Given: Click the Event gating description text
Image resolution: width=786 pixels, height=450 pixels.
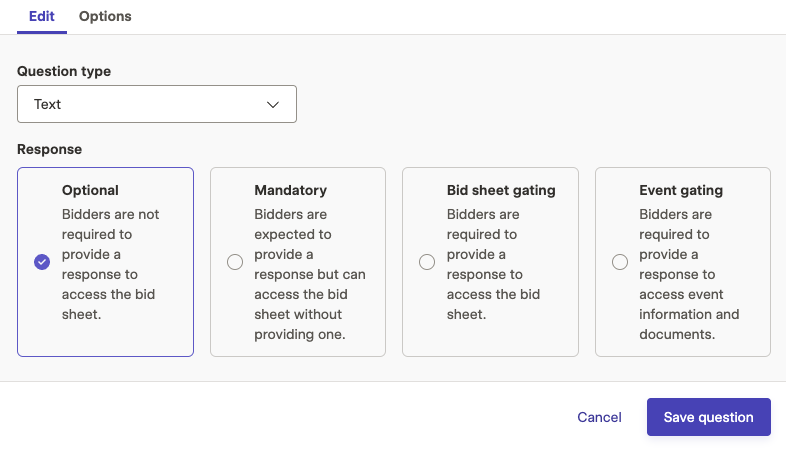Looking at the screenshot, I should pos(689,274).
